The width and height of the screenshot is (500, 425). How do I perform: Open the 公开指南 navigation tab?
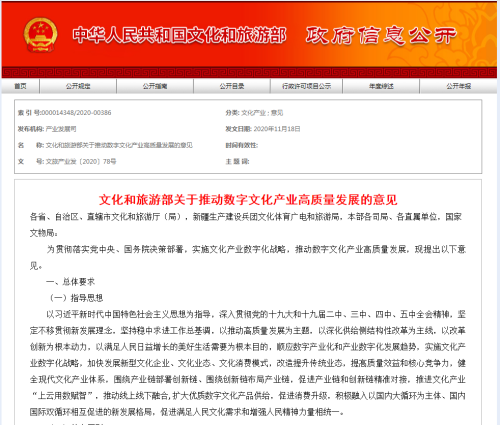[x=155, y=86]
